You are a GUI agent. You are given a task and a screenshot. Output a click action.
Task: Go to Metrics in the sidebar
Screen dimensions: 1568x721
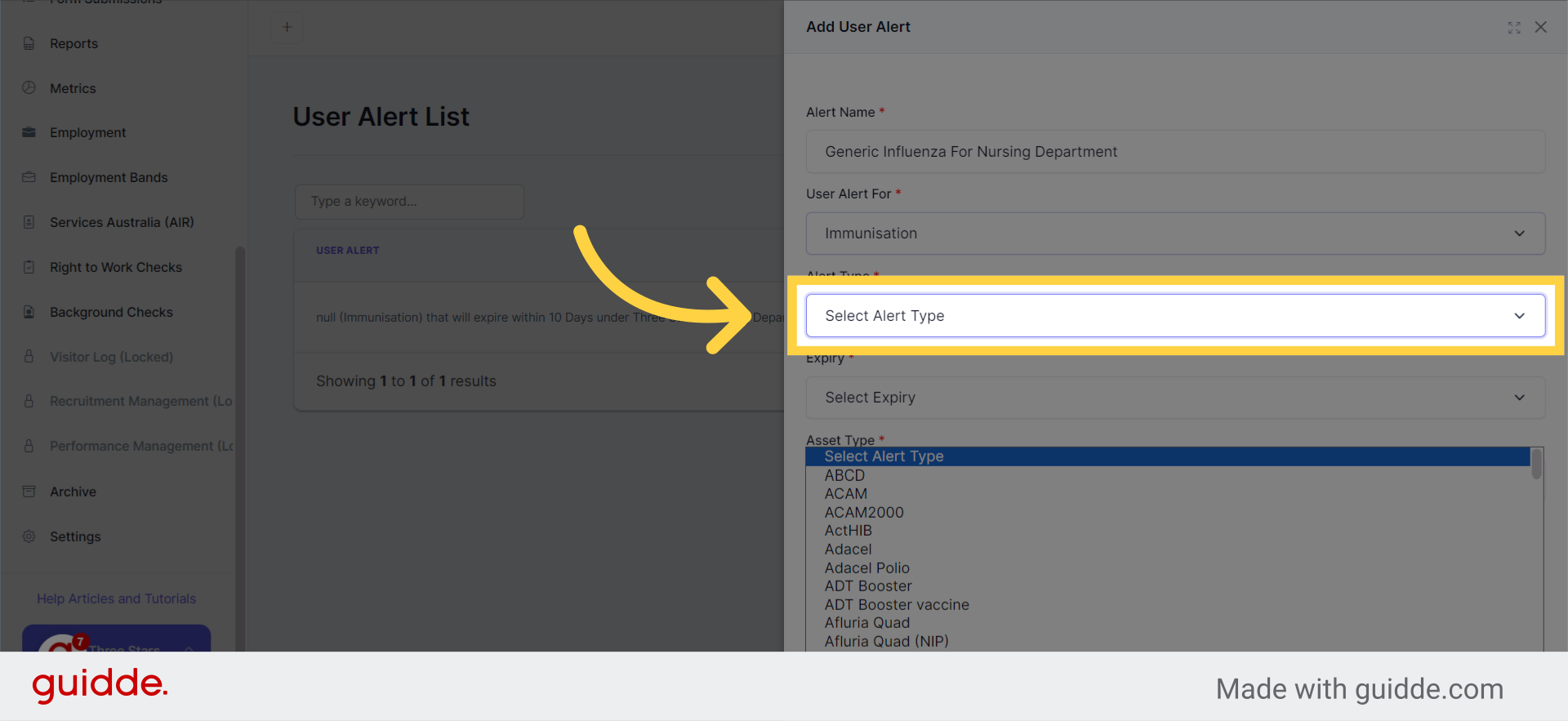point(73,88)
